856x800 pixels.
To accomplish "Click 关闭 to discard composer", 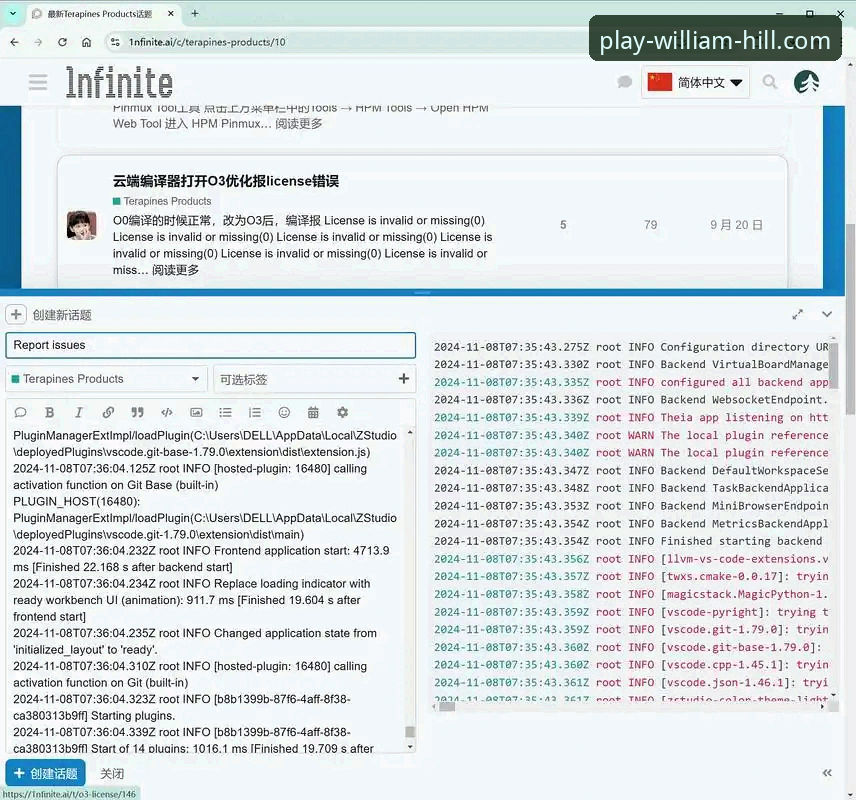I will point(112,773).
